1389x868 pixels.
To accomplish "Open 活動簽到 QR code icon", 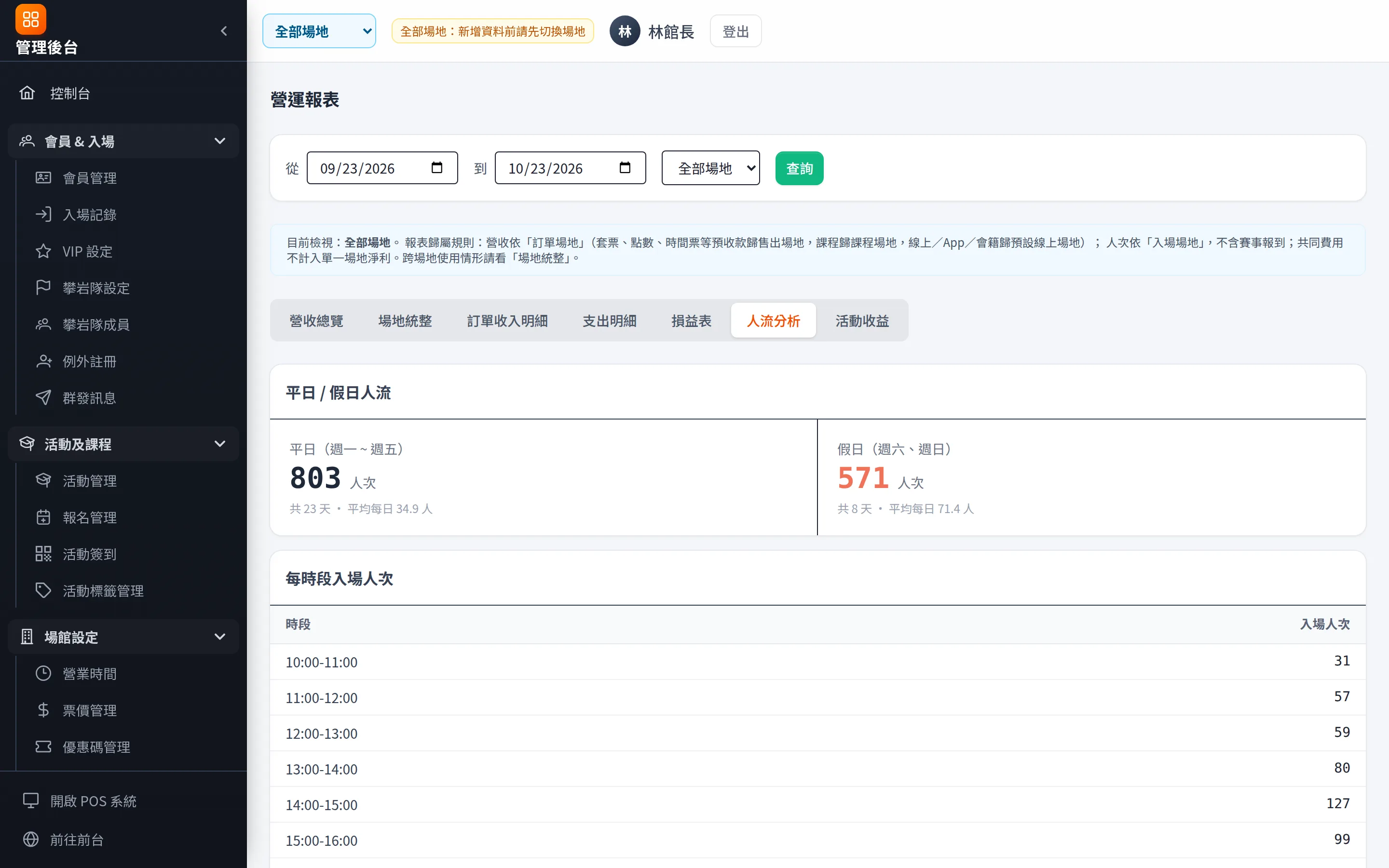I will coord(43,554).
